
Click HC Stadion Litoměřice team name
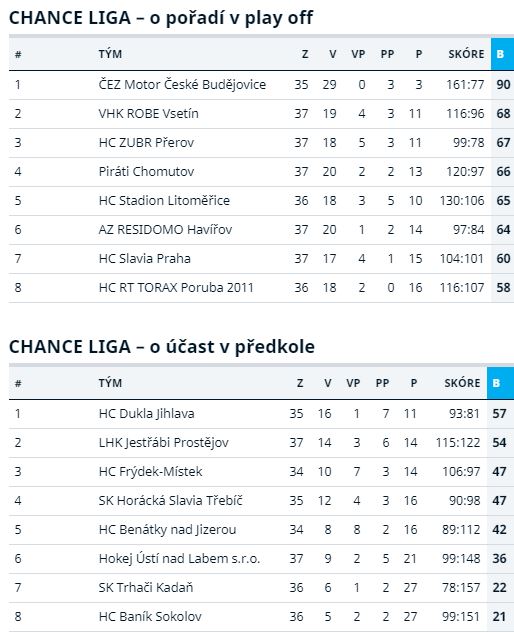click(x=164, y=201)
